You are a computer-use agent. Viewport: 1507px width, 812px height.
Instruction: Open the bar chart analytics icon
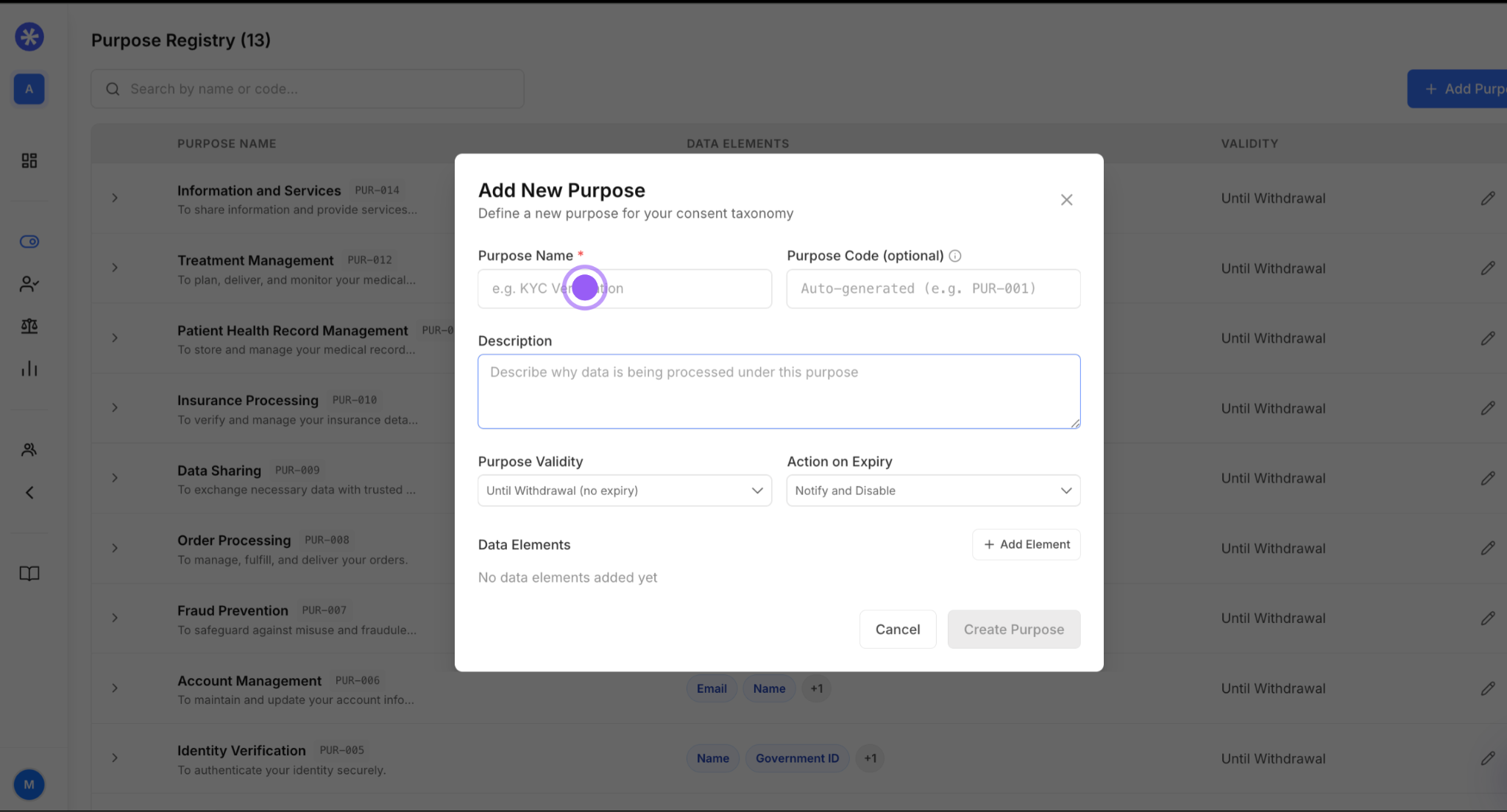29,368
